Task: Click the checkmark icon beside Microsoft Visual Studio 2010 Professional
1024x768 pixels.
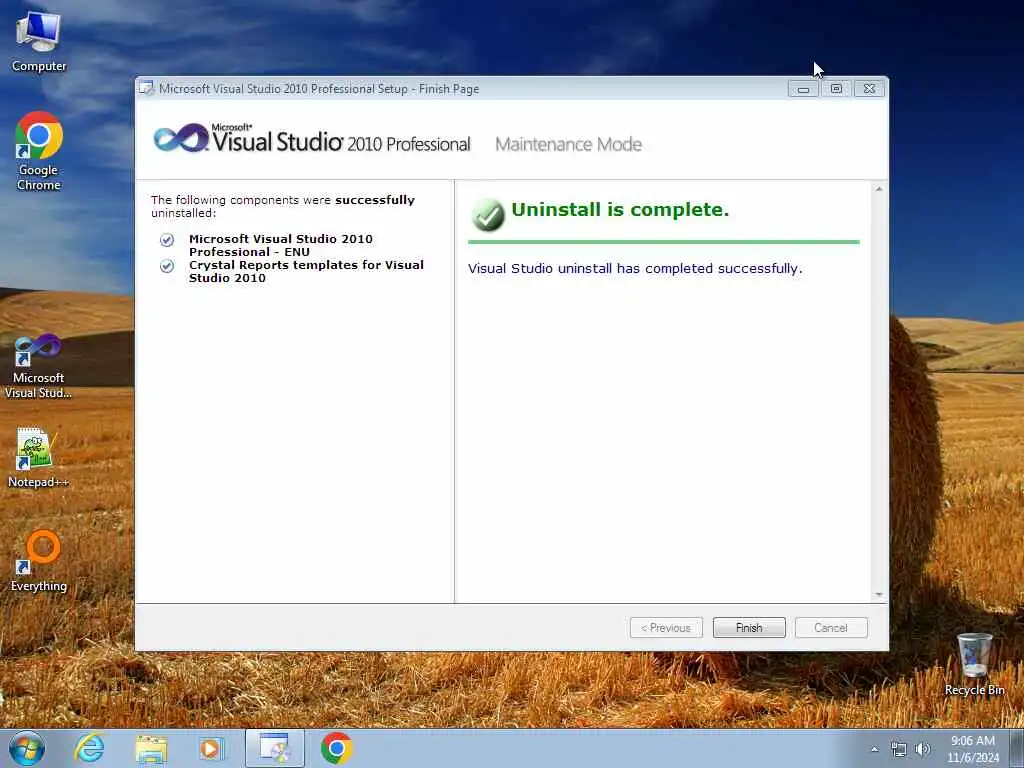Action: click(x=167, y=240)
